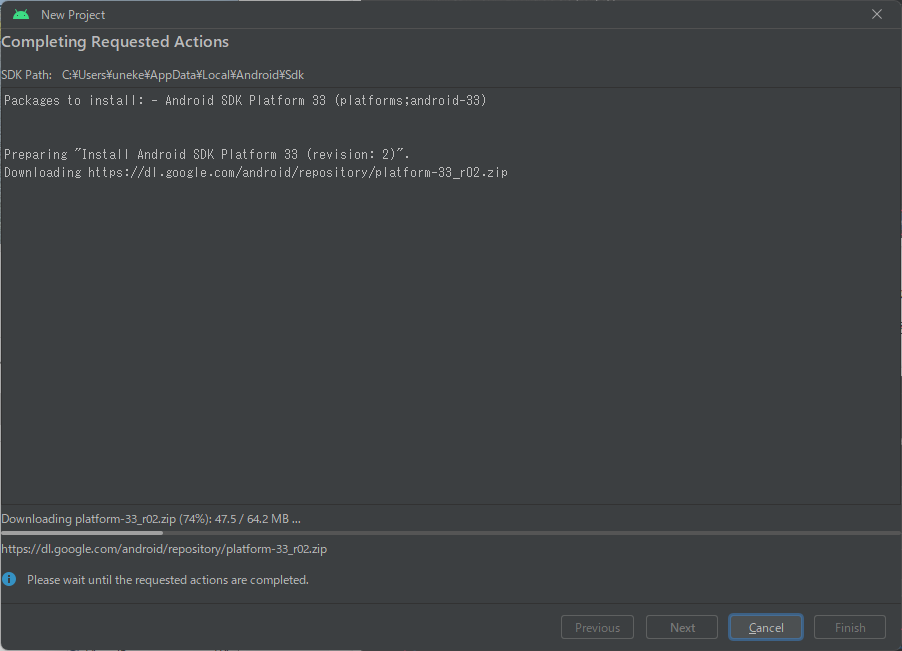The image size is (902, 651).
Task: Click the Android Studio logo in title bar
Action: click(21, 14)
